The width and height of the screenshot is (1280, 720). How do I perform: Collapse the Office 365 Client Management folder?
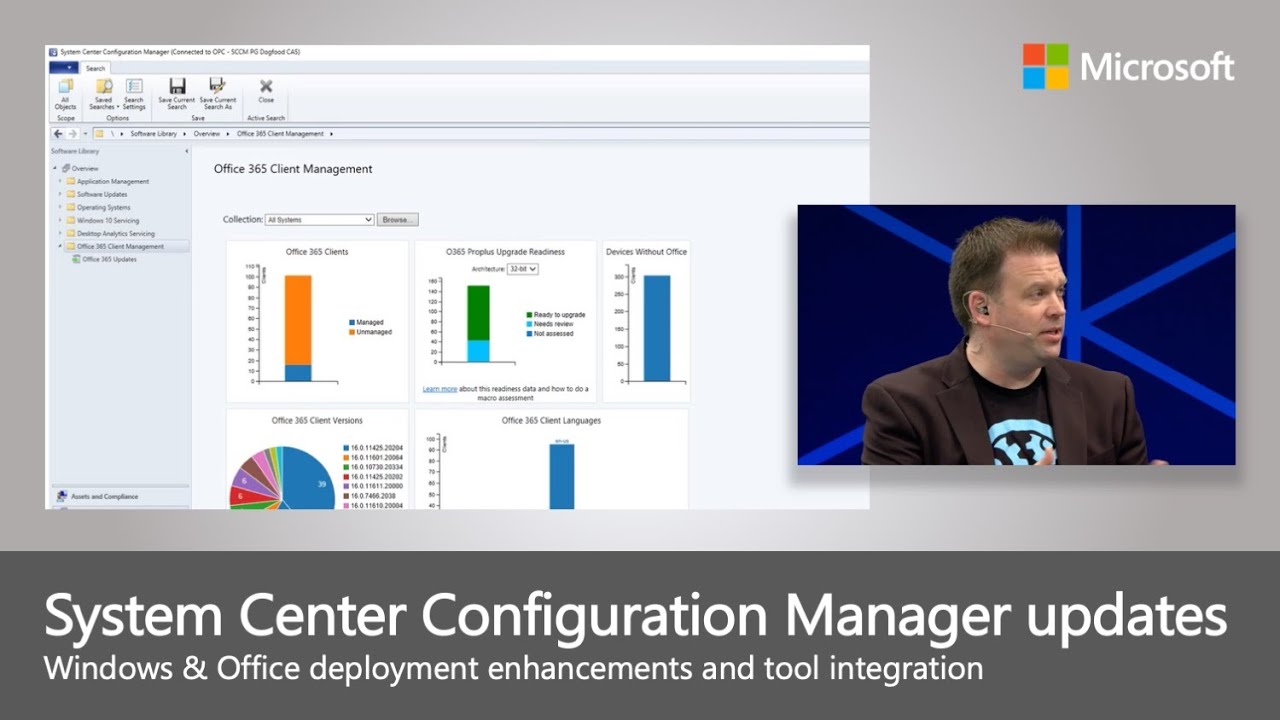coord(60,246)
